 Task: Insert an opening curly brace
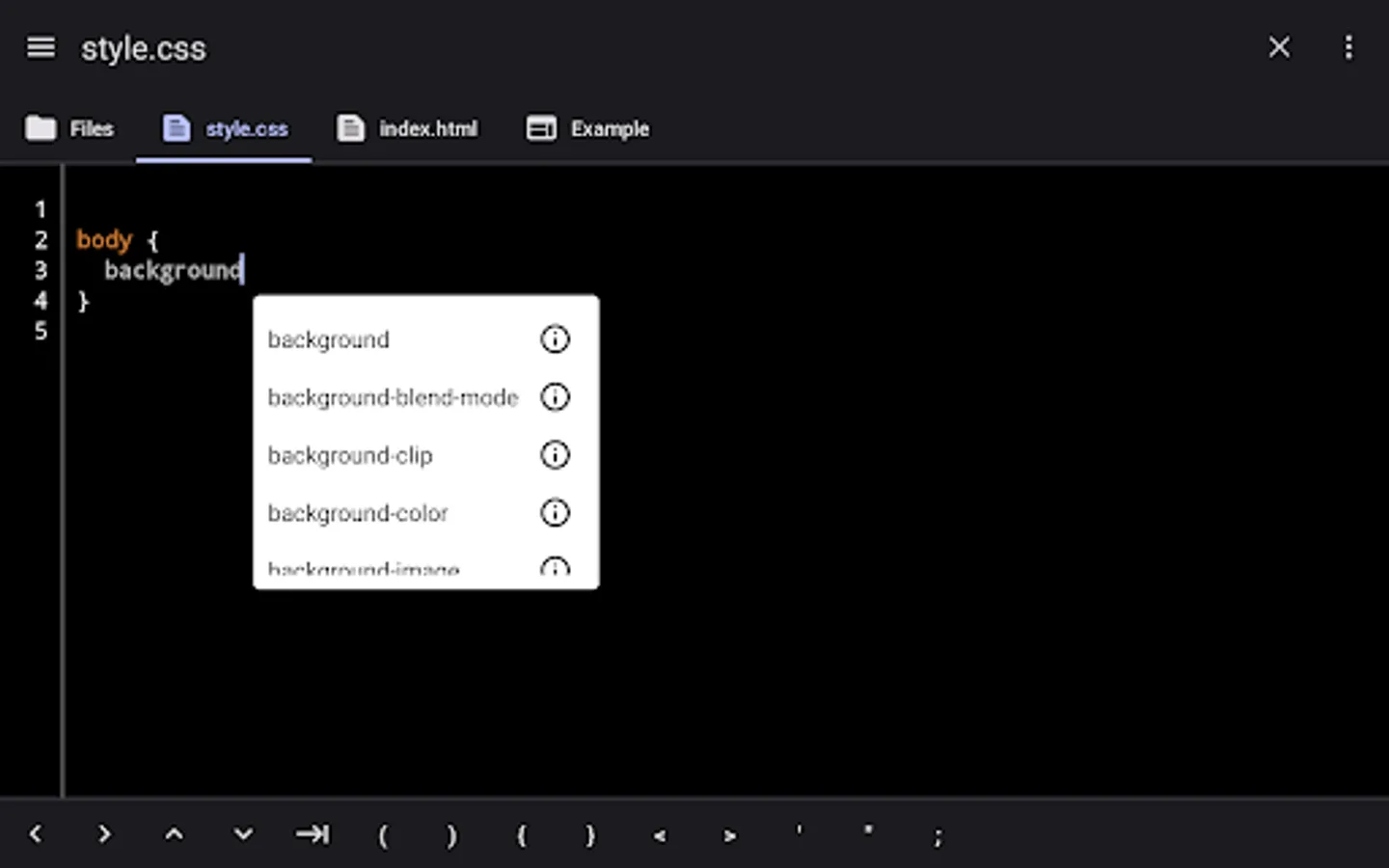point(521,835)
